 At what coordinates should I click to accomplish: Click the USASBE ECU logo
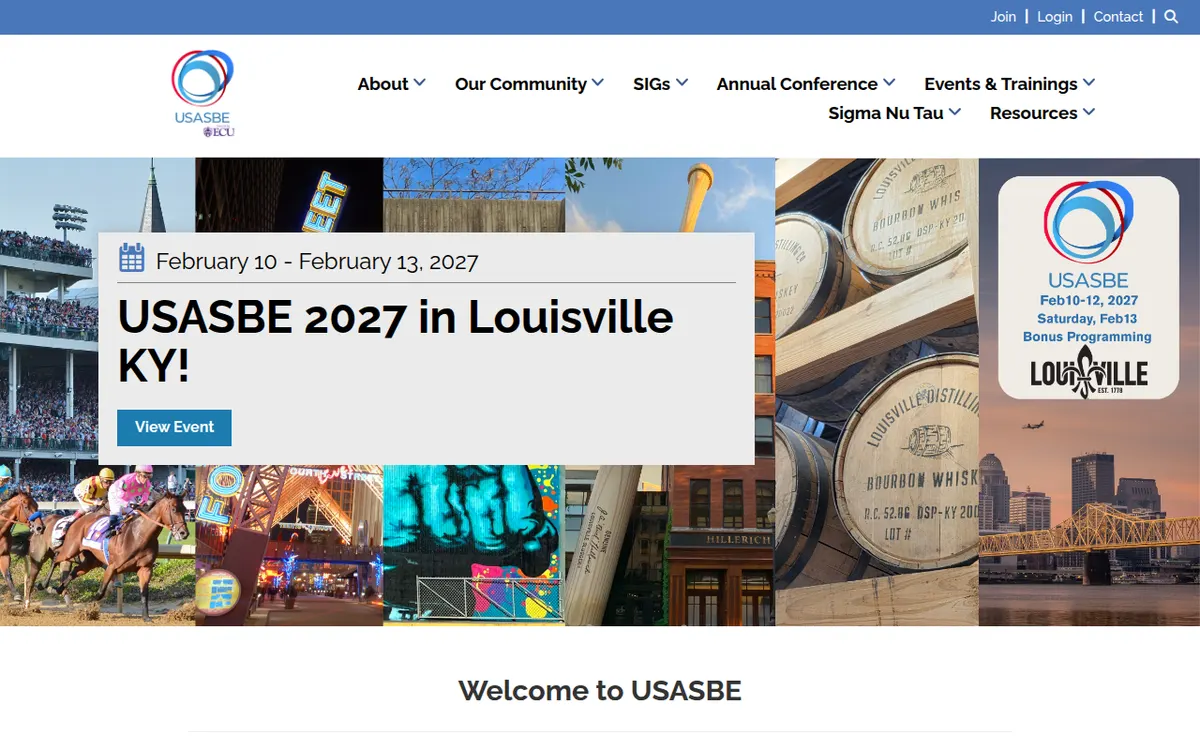(203, 94)
